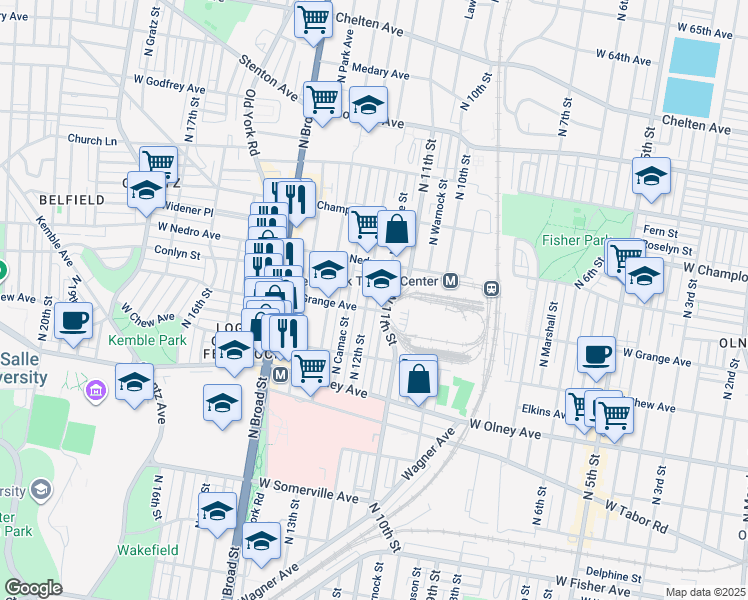Open the pink museum icon near La Salle University
This screenshot has height=600, width=748.
[96, 392]
